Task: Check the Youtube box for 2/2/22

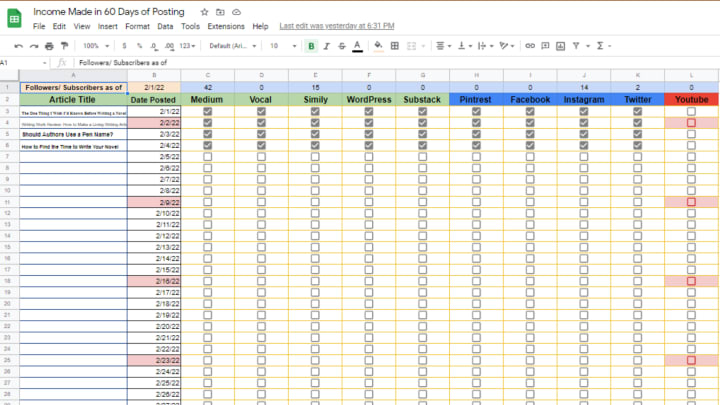Action: pyautogui.click(x=691, y=123)
